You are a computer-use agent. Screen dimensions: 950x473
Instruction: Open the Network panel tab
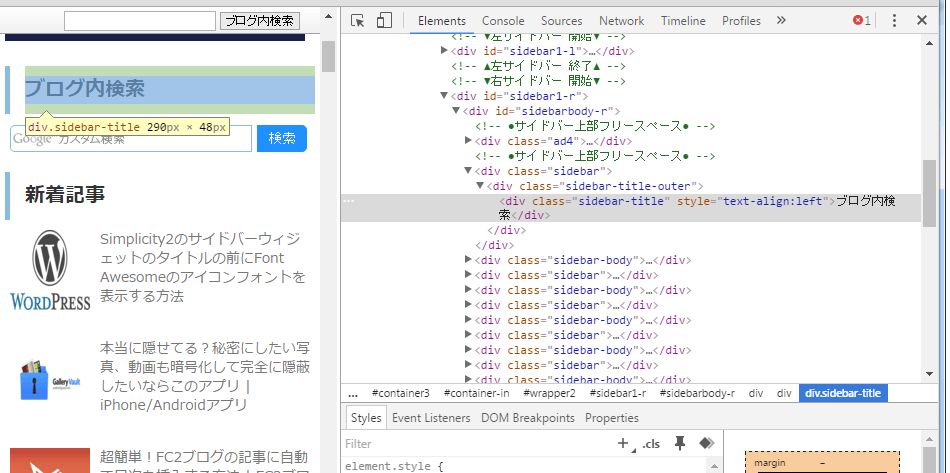click(621, 21)
